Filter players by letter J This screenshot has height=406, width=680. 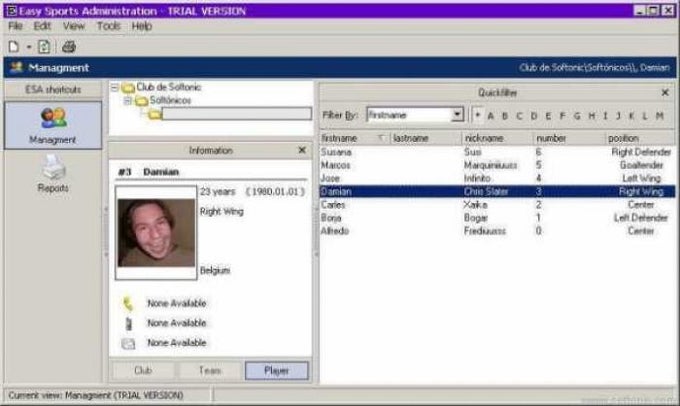(618, 116)
